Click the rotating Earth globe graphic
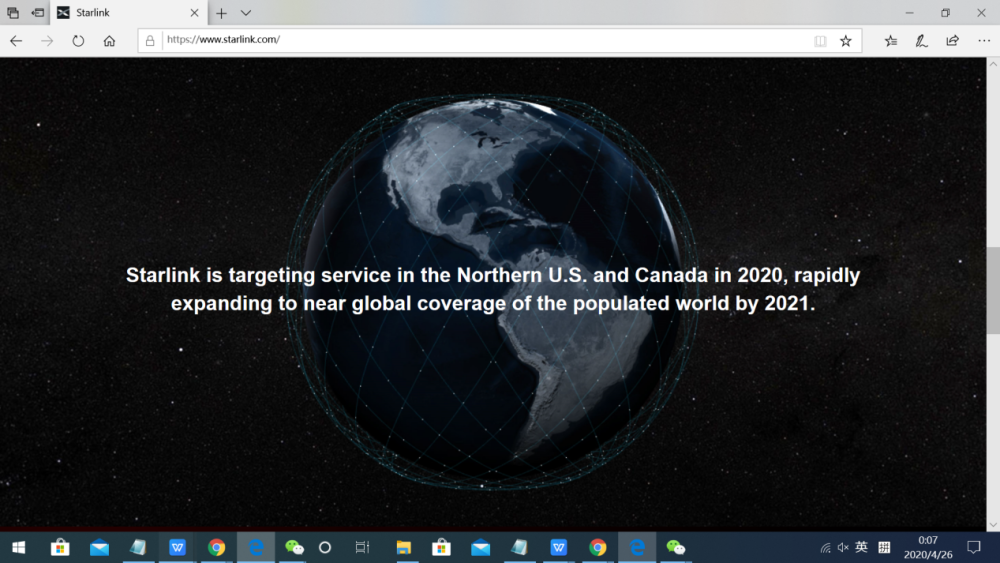Viewport: 1000px width, 563px height. (492, 292)
